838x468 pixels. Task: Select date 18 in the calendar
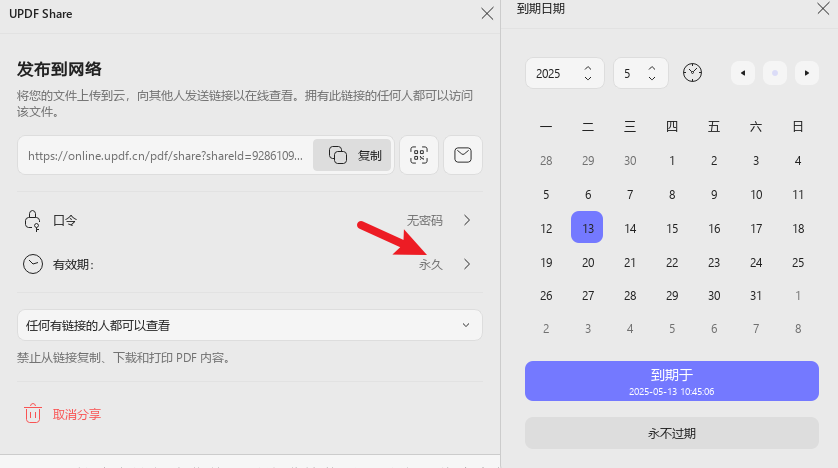pyautogui.click(x=798, y=229)
